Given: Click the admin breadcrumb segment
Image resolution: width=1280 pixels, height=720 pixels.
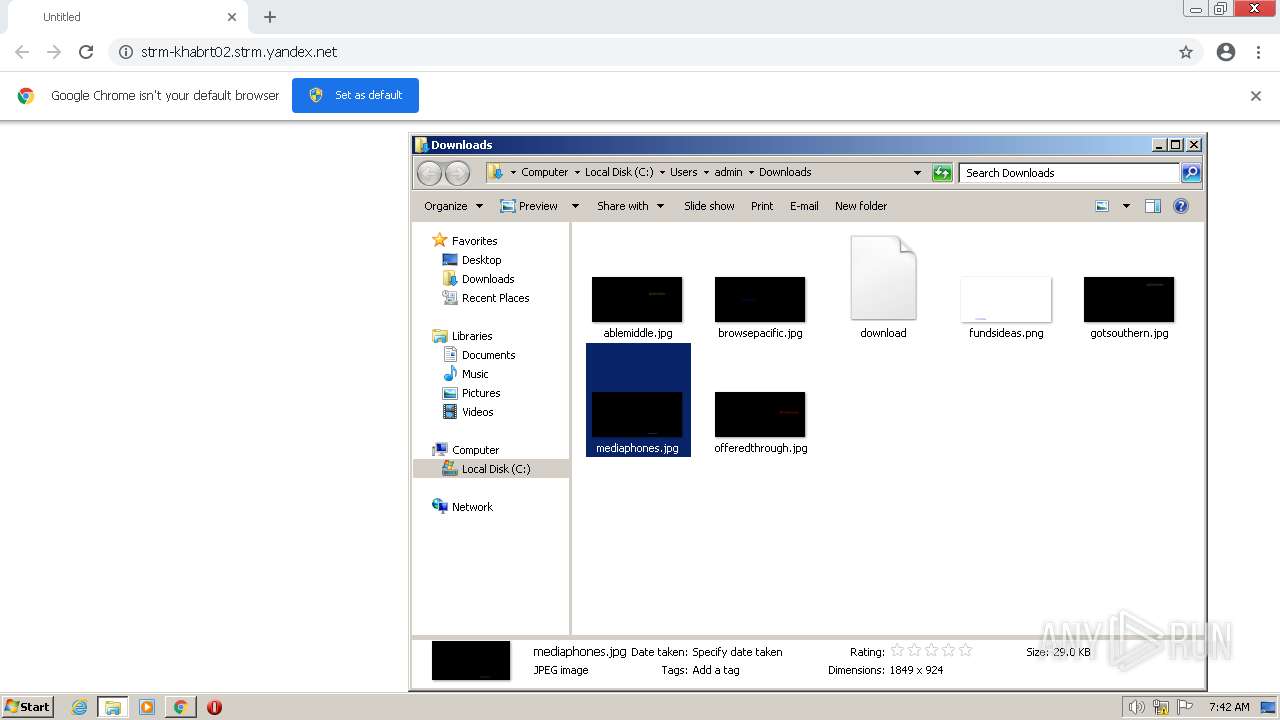Looking at the screenshot, I should coord(728,172).
